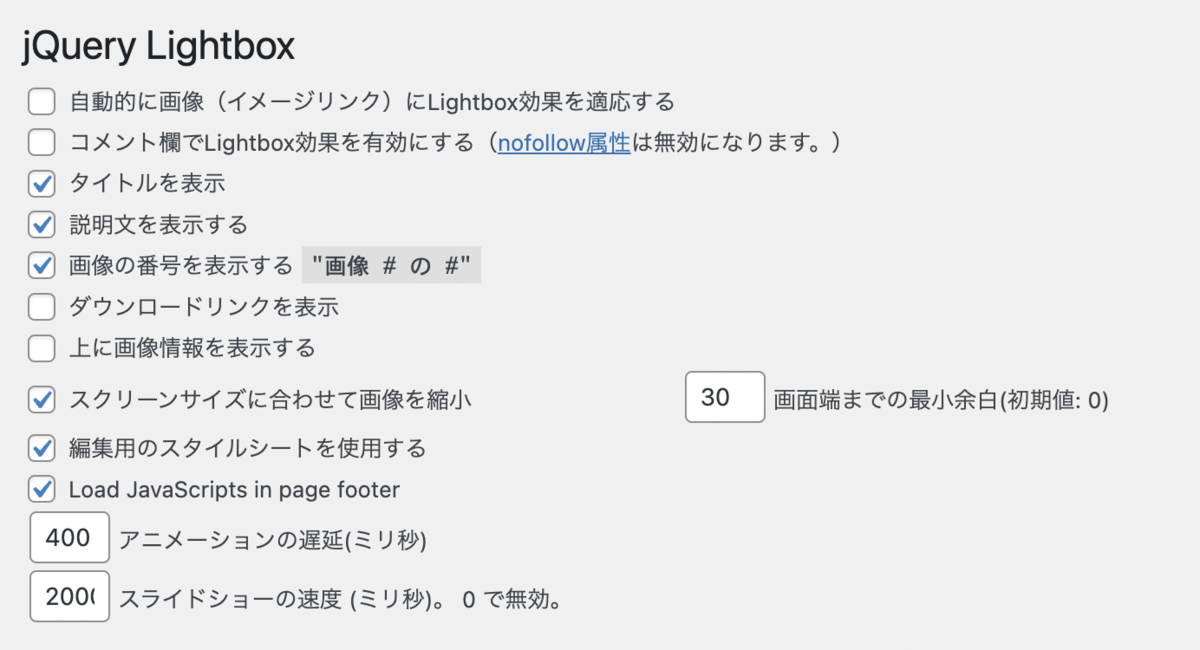Enable Lightbox effect in comment fields
This screenshot has width=1200, height=650.
point(41,142)
